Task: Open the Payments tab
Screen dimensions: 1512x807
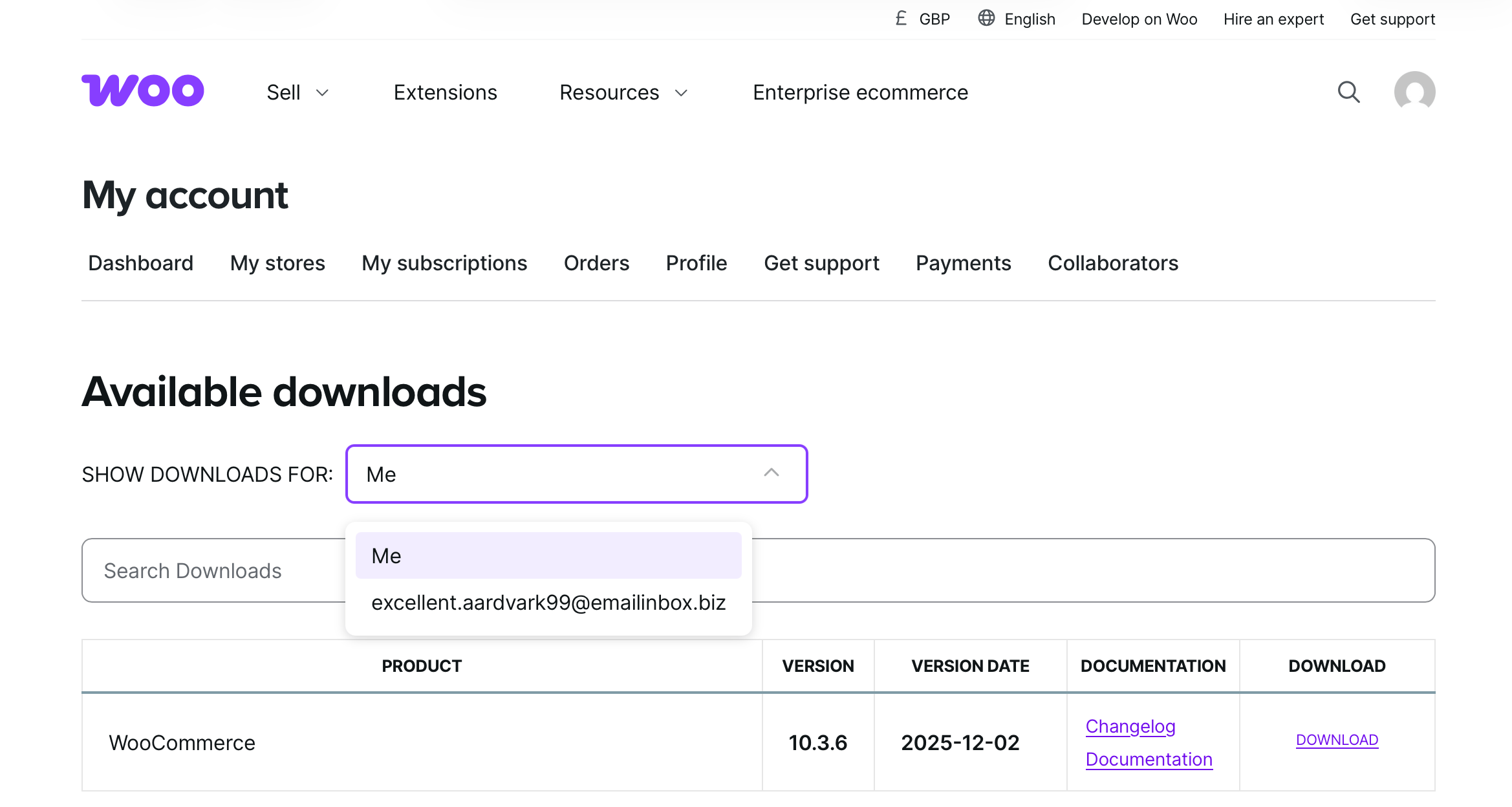Action: coord(963,263)
